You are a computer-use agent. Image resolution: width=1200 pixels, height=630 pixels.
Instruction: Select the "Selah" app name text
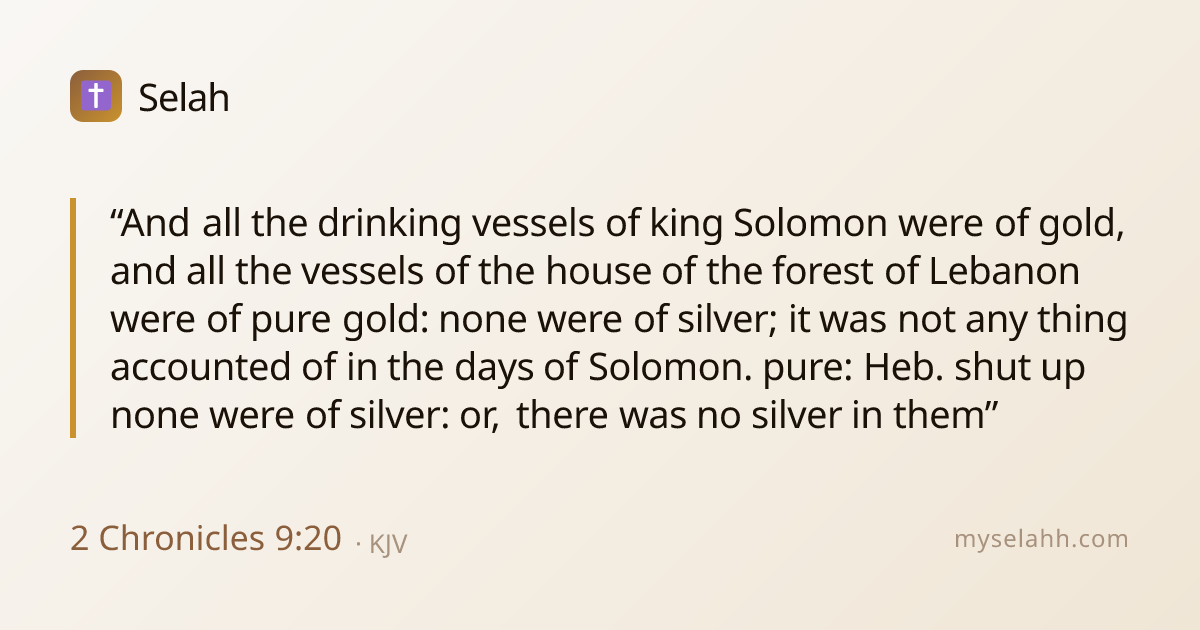pyautogui.click(x=184, y=97)
